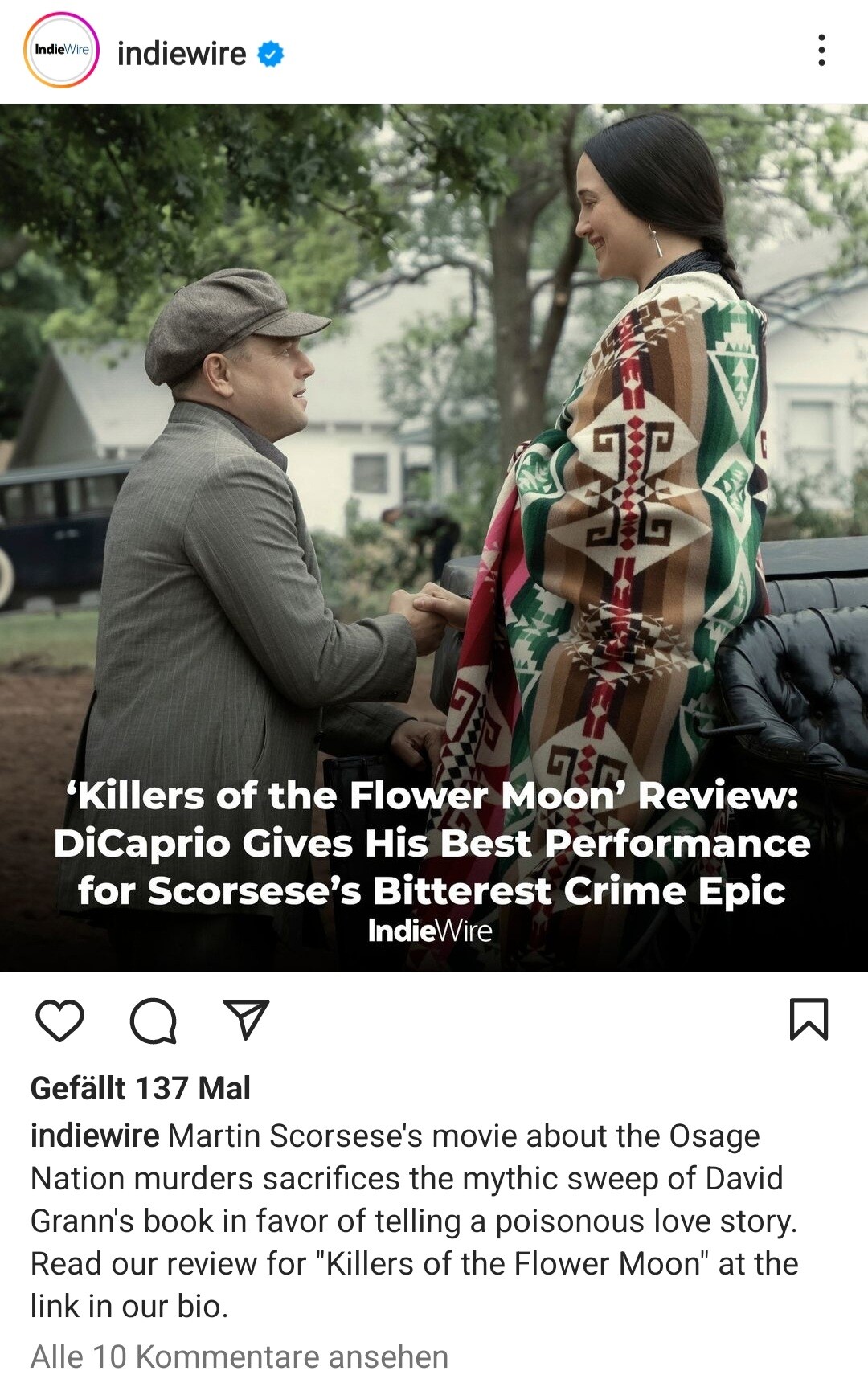
Task: Open the three-dot more options menu
Action: pyautogui.click(x=821, y=50)
